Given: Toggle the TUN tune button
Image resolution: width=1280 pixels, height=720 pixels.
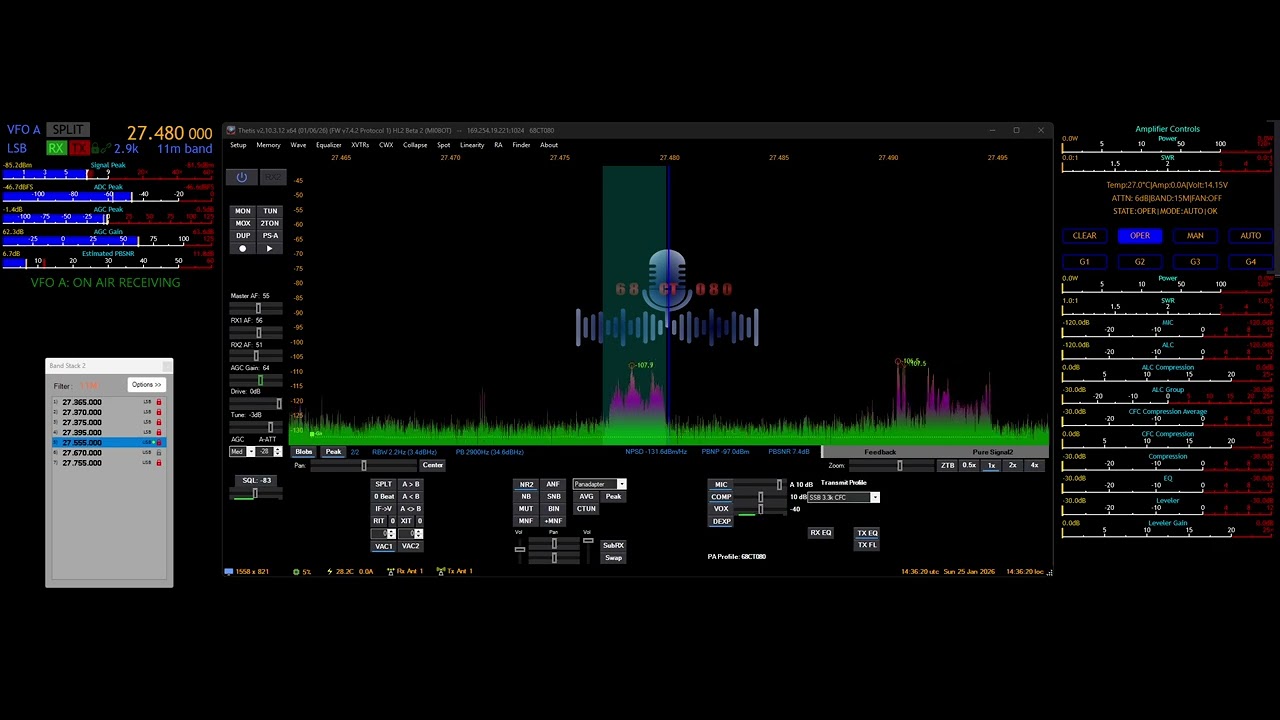Looking at the screenshot, I should point(269,211).
